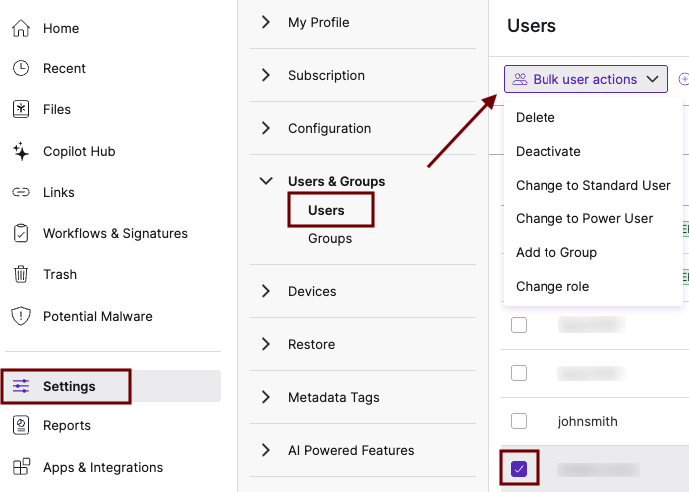The height and width of the screenshot is (492, 689).
Task: Click the Files label in sidebar
Action: 57,109
